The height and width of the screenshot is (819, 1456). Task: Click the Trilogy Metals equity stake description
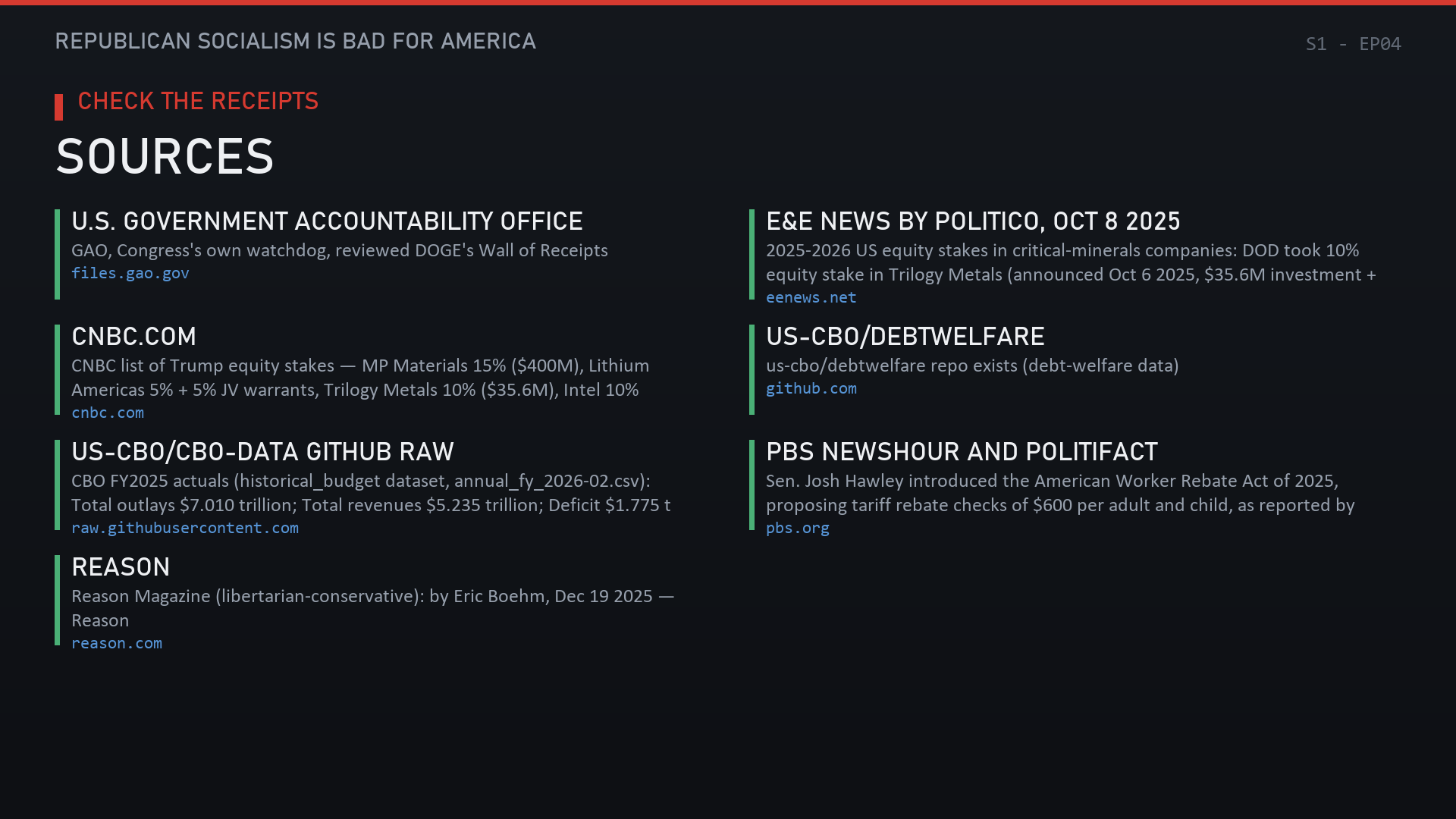(1071, 262)
